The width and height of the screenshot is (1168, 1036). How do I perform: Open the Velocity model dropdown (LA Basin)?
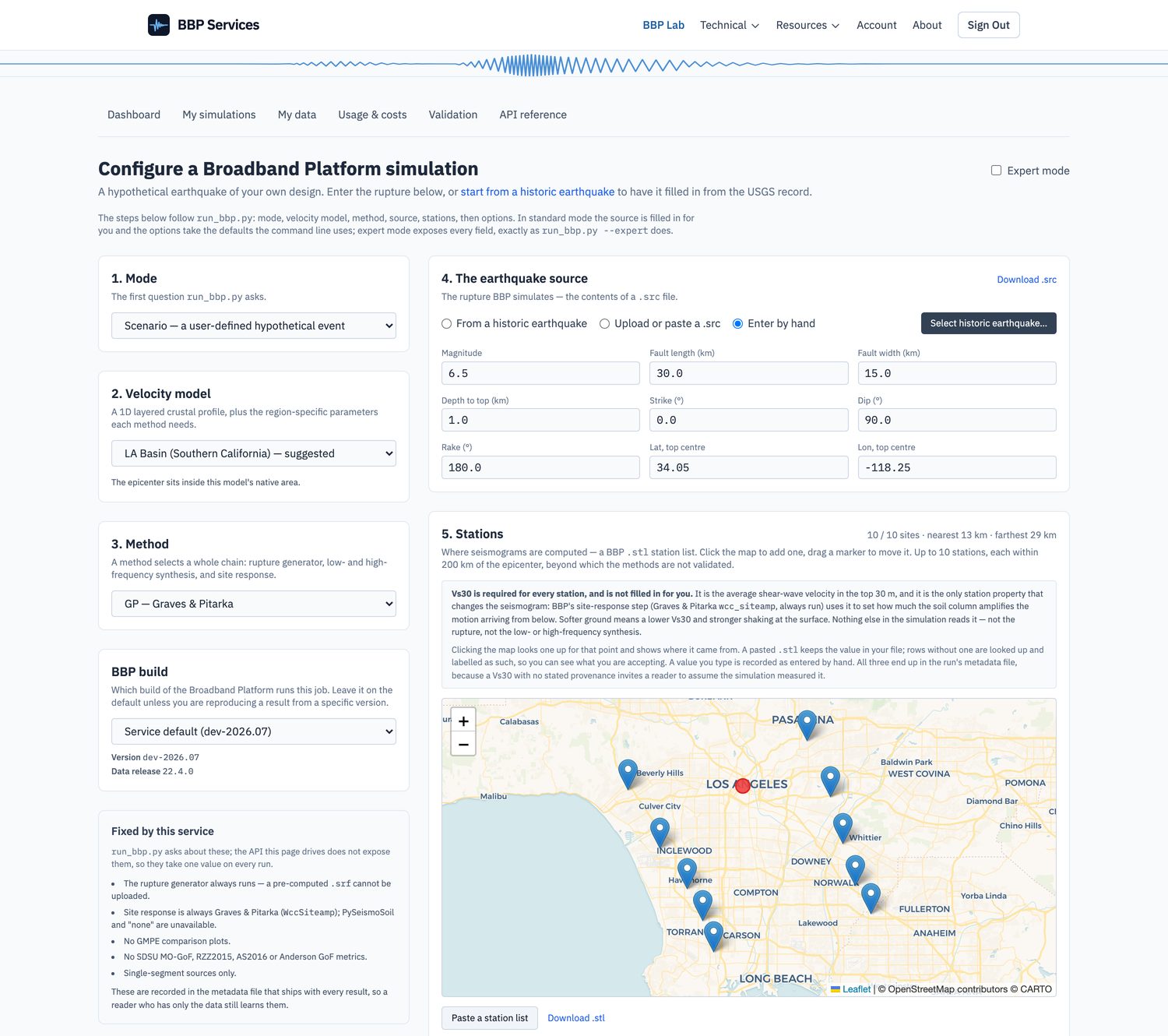(254, 453)
